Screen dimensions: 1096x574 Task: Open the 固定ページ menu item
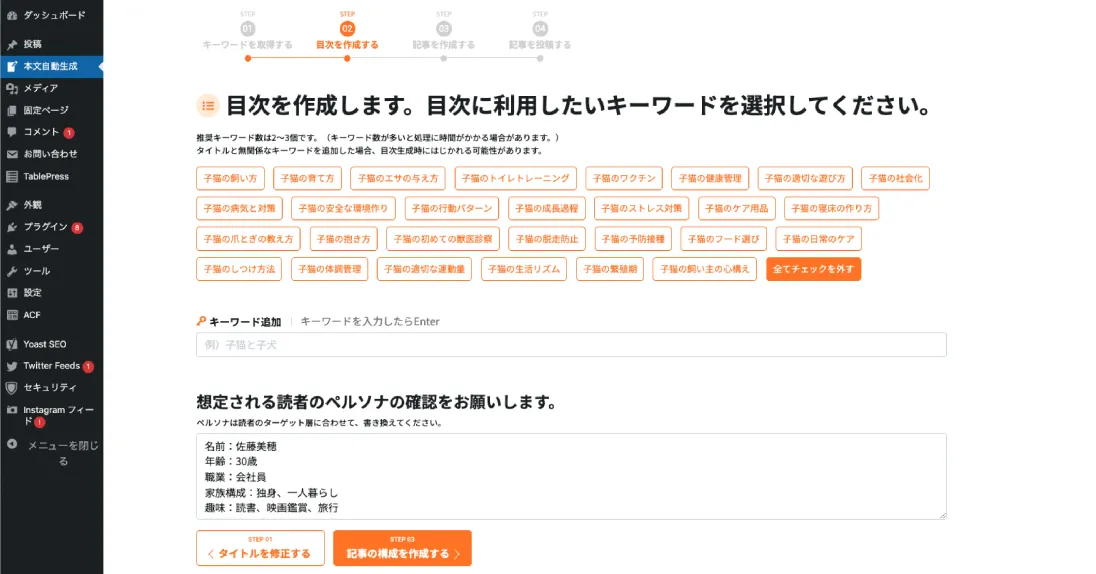(x=46, y=110)
